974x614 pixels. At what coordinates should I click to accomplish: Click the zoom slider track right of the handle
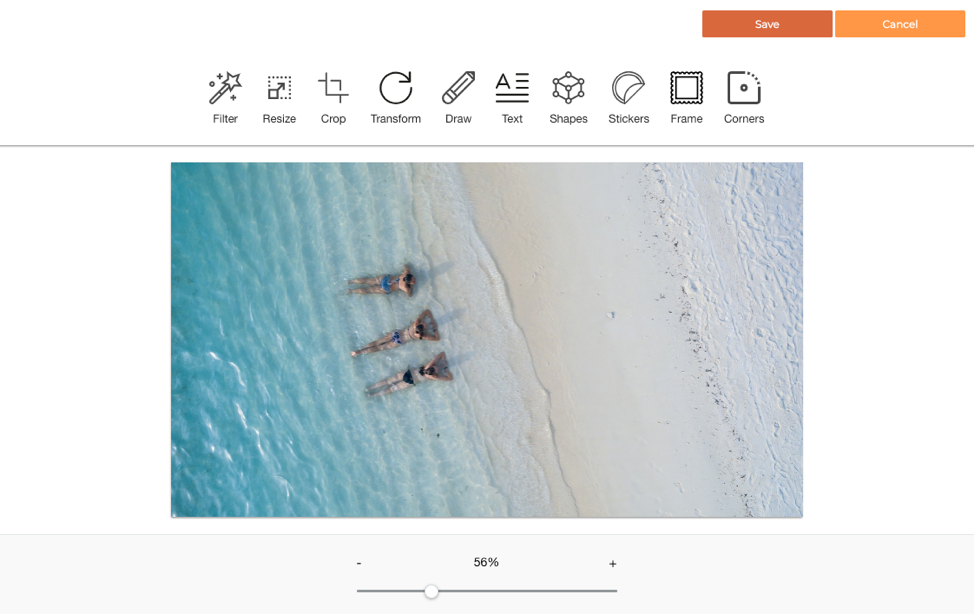point(530,591)
